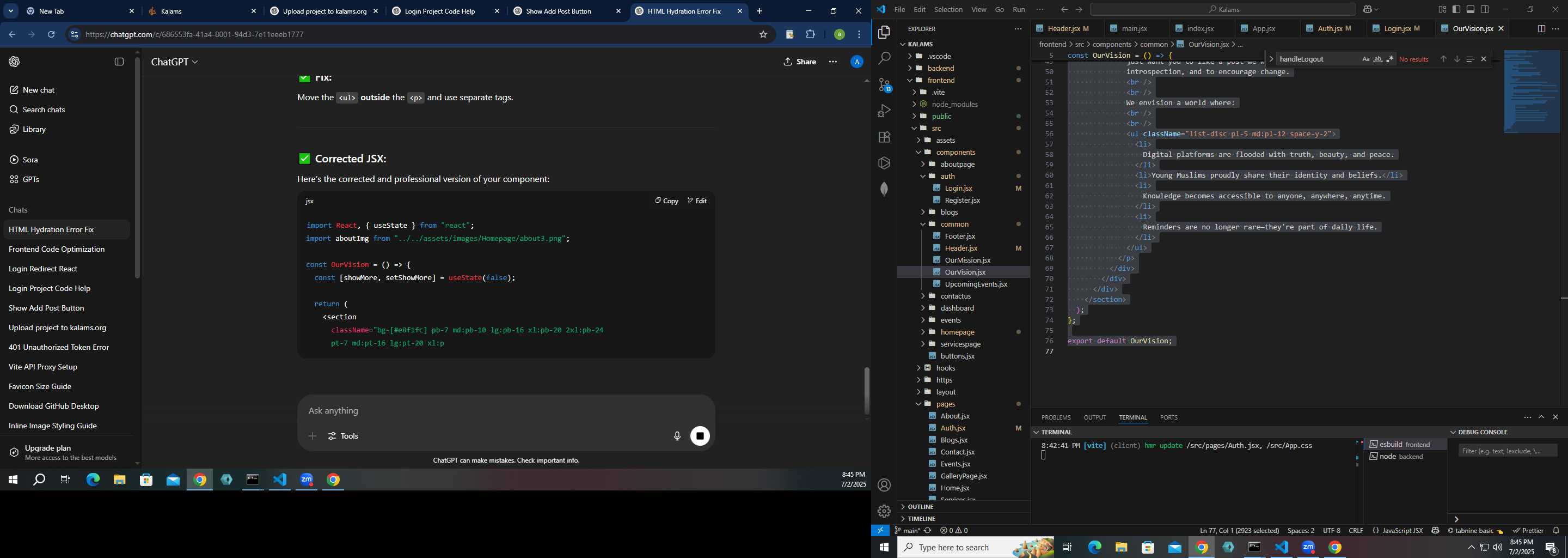The width and height of the screenshot is (1568, 558).
Task: Click the Copilot icon in VS Code title bar
Action: [1367, 9]
